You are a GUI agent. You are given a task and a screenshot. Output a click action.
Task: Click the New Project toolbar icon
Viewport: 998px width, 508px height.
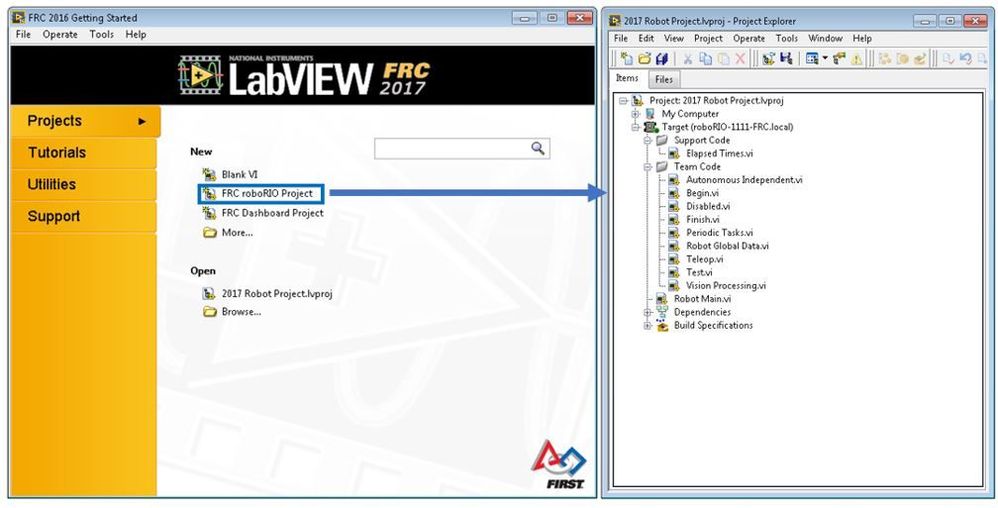627,59
